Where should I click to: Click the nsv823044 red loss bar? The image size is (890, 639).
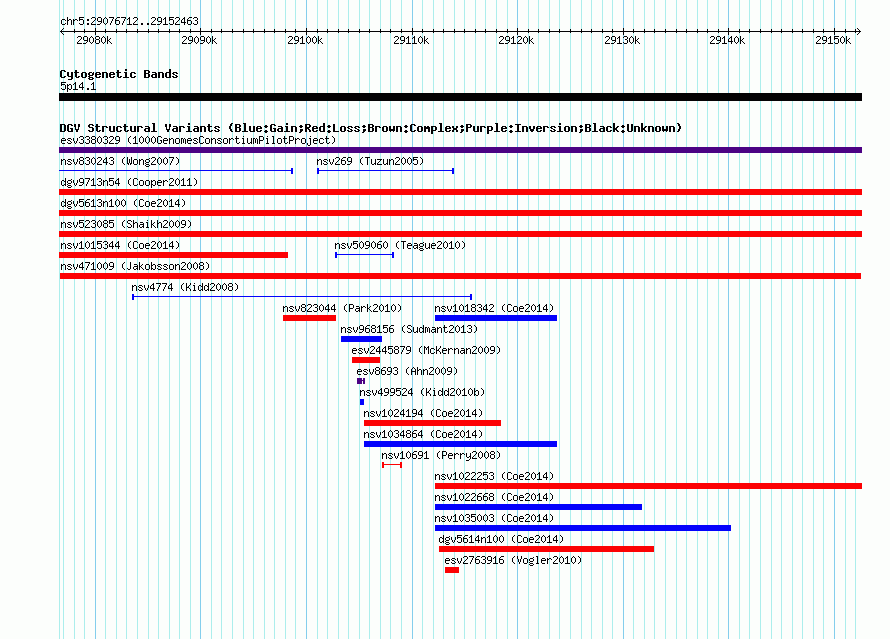coord(309,318)
